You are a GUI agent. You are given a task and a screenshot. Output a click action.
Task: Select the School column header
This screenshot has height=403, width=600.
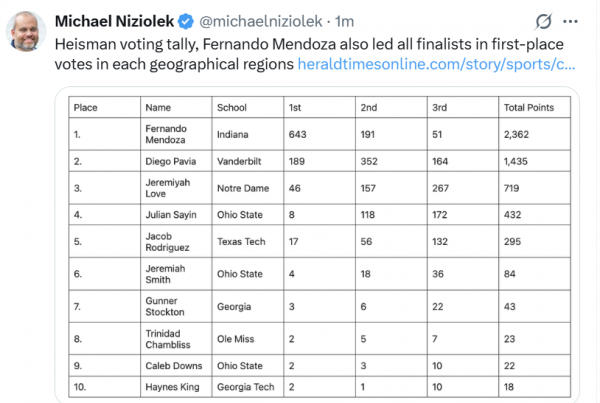[231, 107]
